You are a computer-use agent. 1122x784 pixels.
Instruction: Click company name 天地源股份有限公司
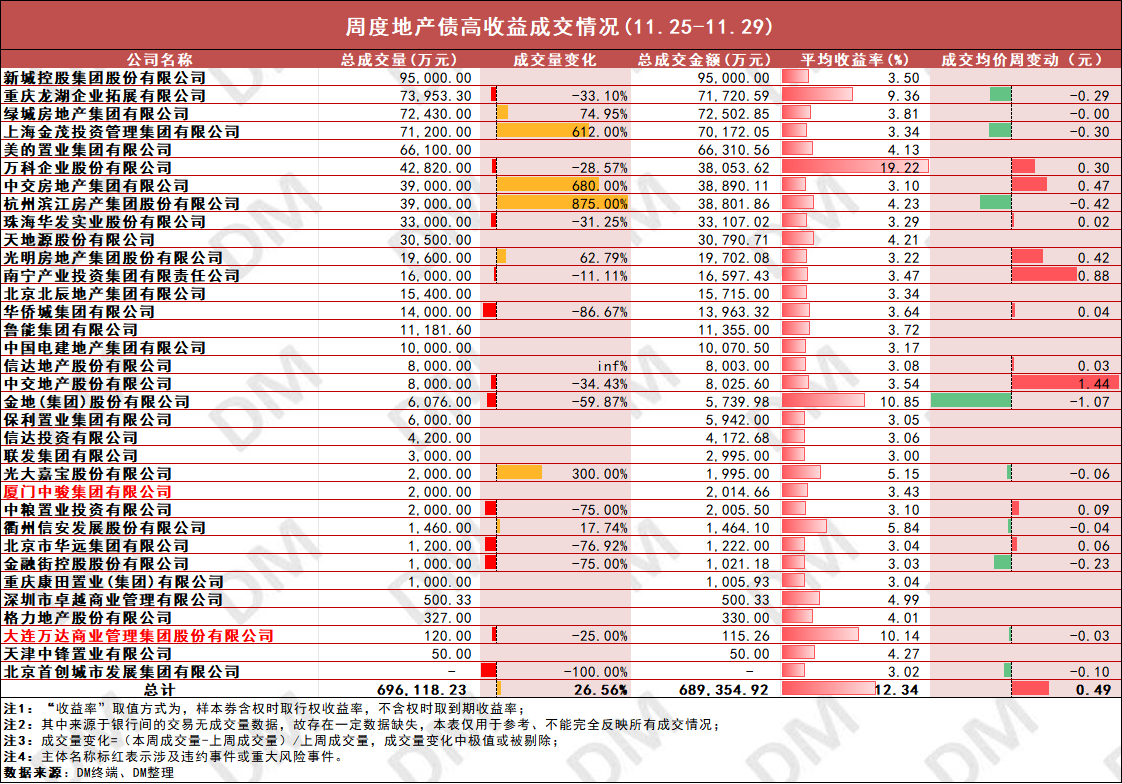click(79, 239)
